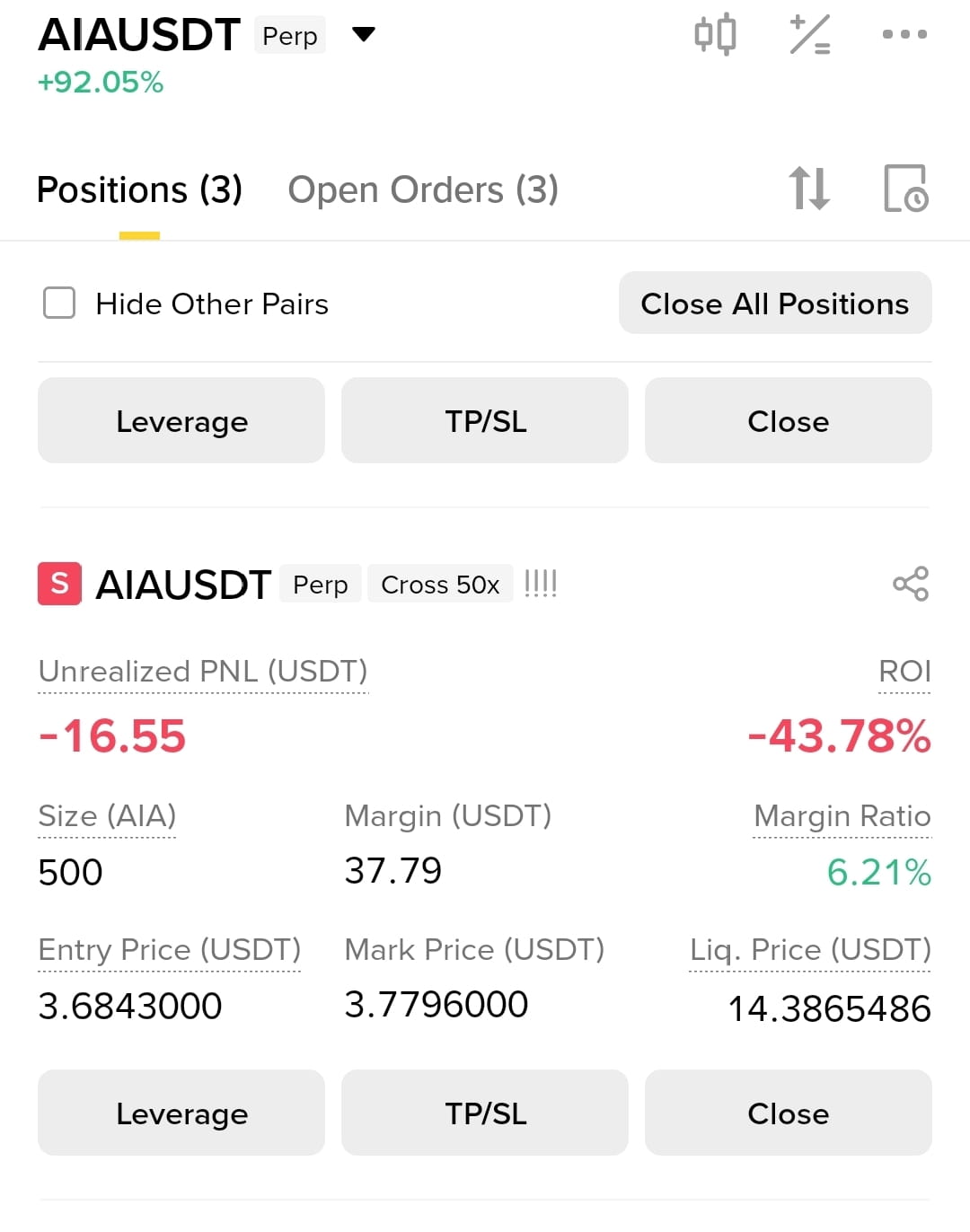
Task: Open the order history document icon
Action: pyautogui.click(x=906, y=189)
